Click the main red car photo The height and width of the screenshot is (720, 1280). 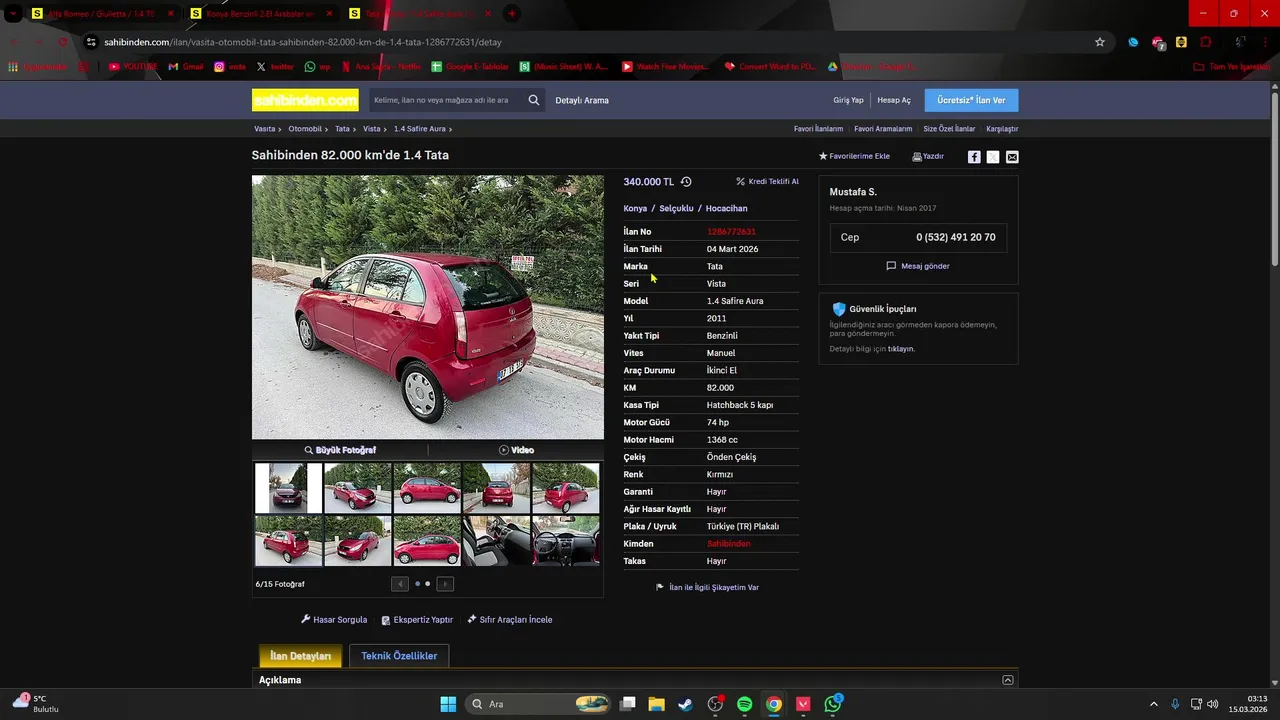point(428,307)
